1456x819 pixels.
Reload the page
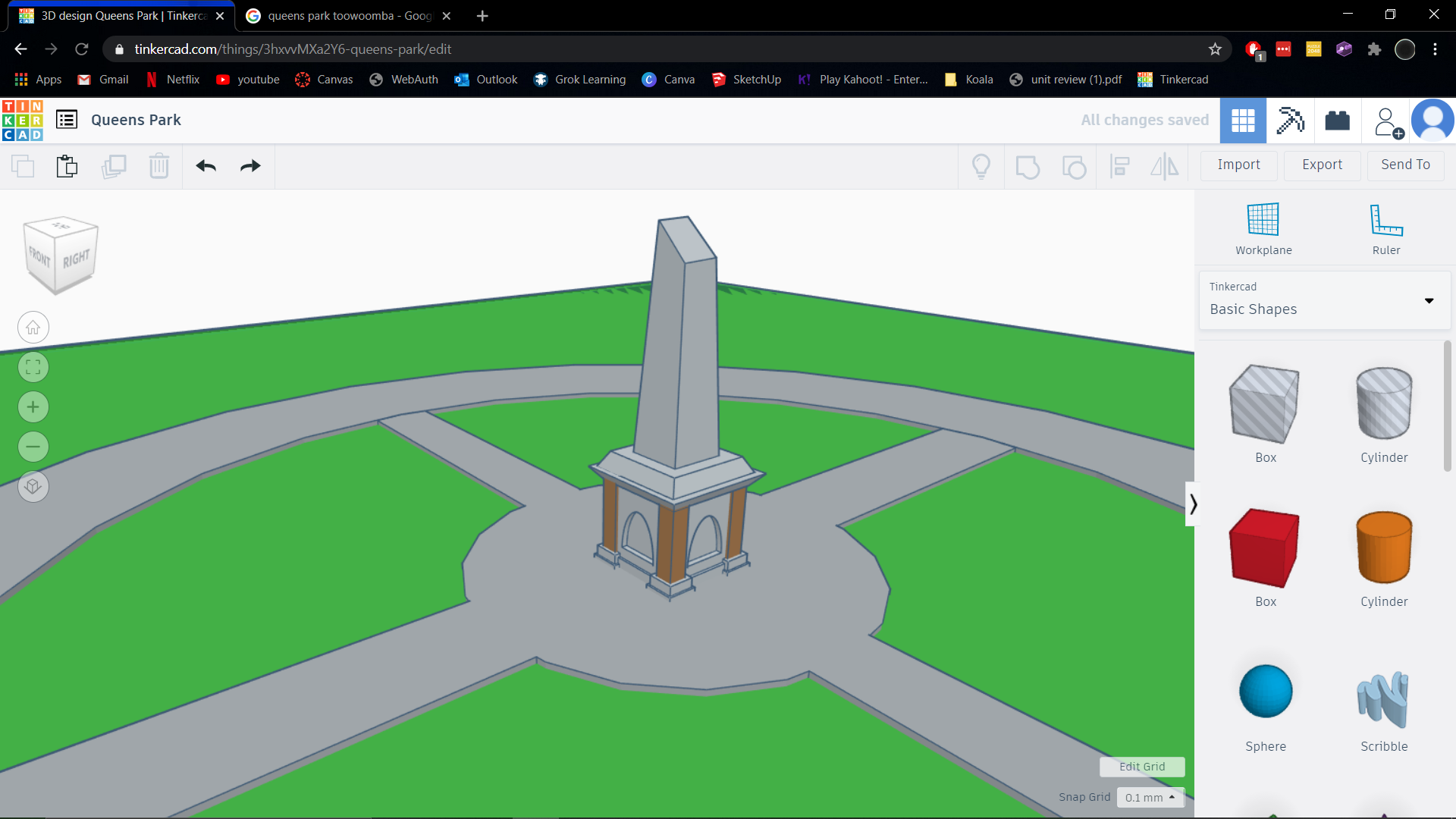82,49
